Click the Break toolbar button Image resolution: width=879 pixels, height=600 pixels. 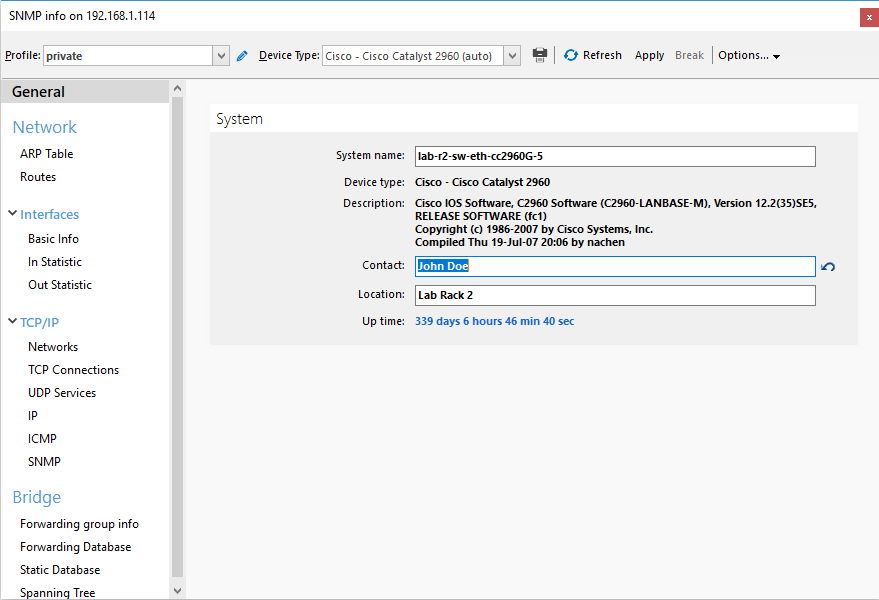[689, 55]
